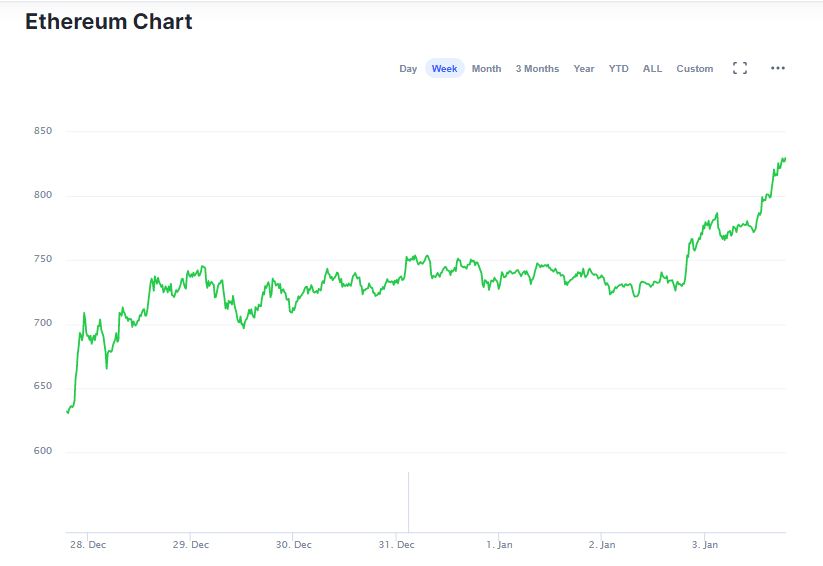Viewport: 823px width, 566px height.
Task: Click the 650 y-axis label
Action: click(43, 386)
